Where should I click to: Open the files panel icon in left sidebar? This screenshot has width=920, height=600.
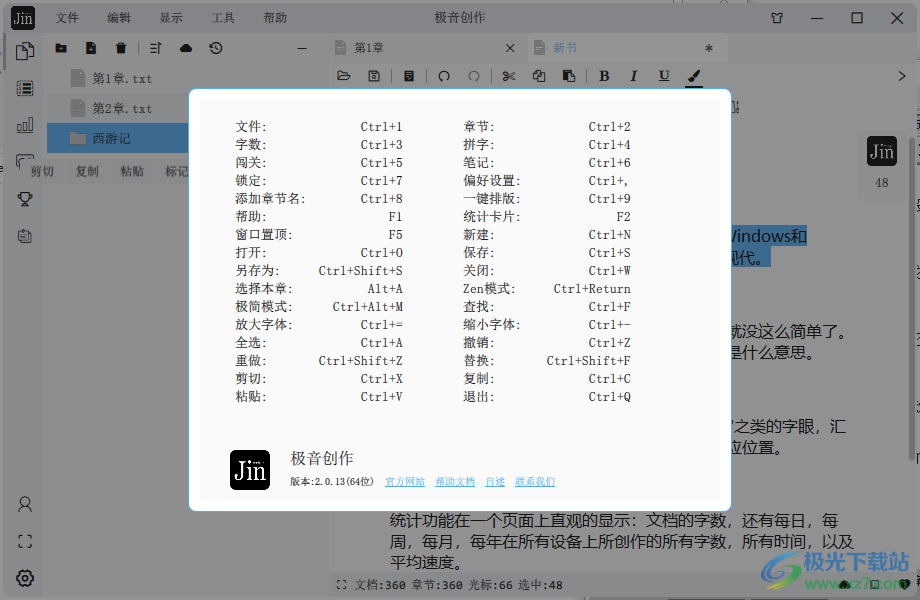(x=25, y=51)
